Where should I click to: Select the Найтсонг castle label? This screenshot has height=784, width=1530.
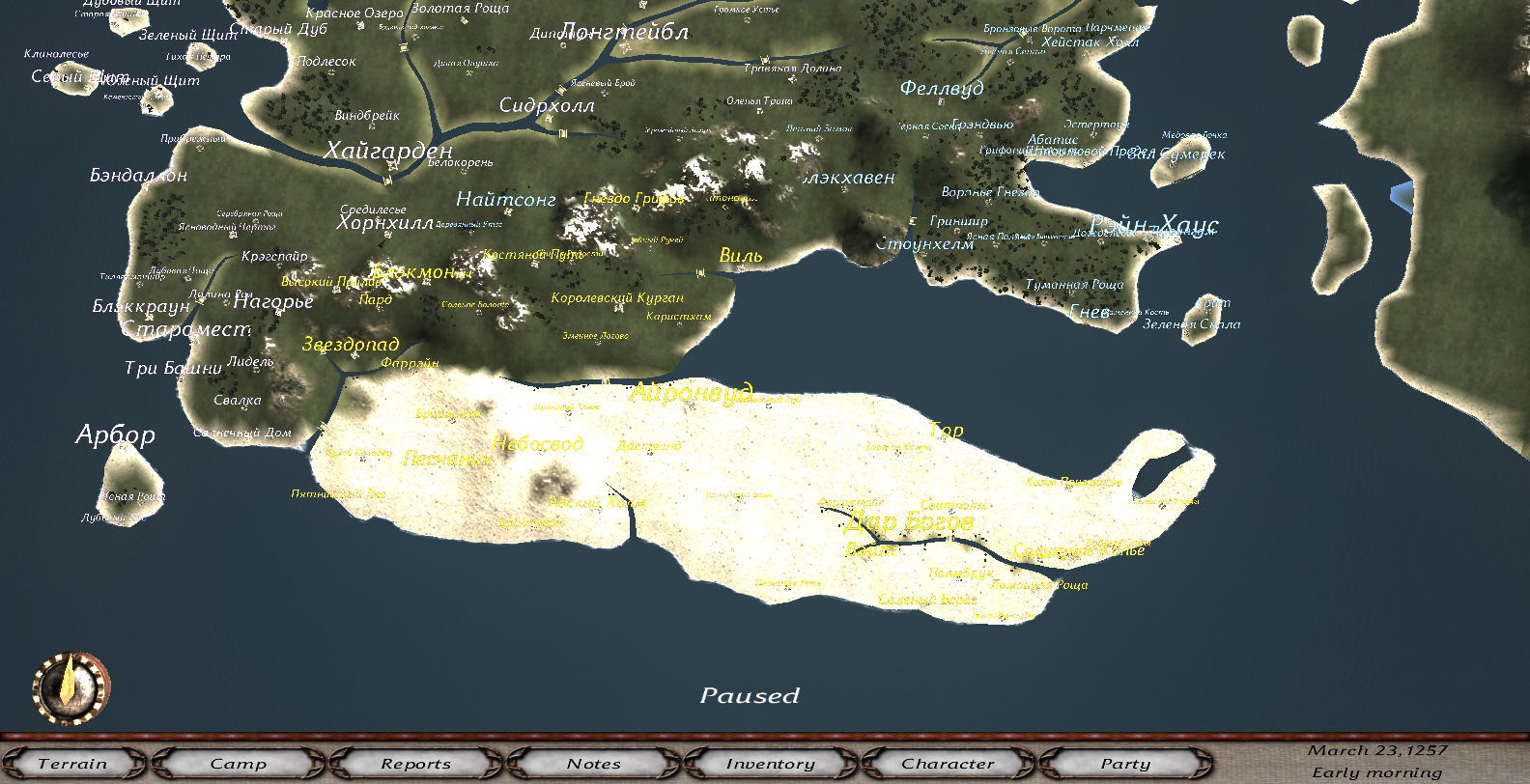[506, 200]
